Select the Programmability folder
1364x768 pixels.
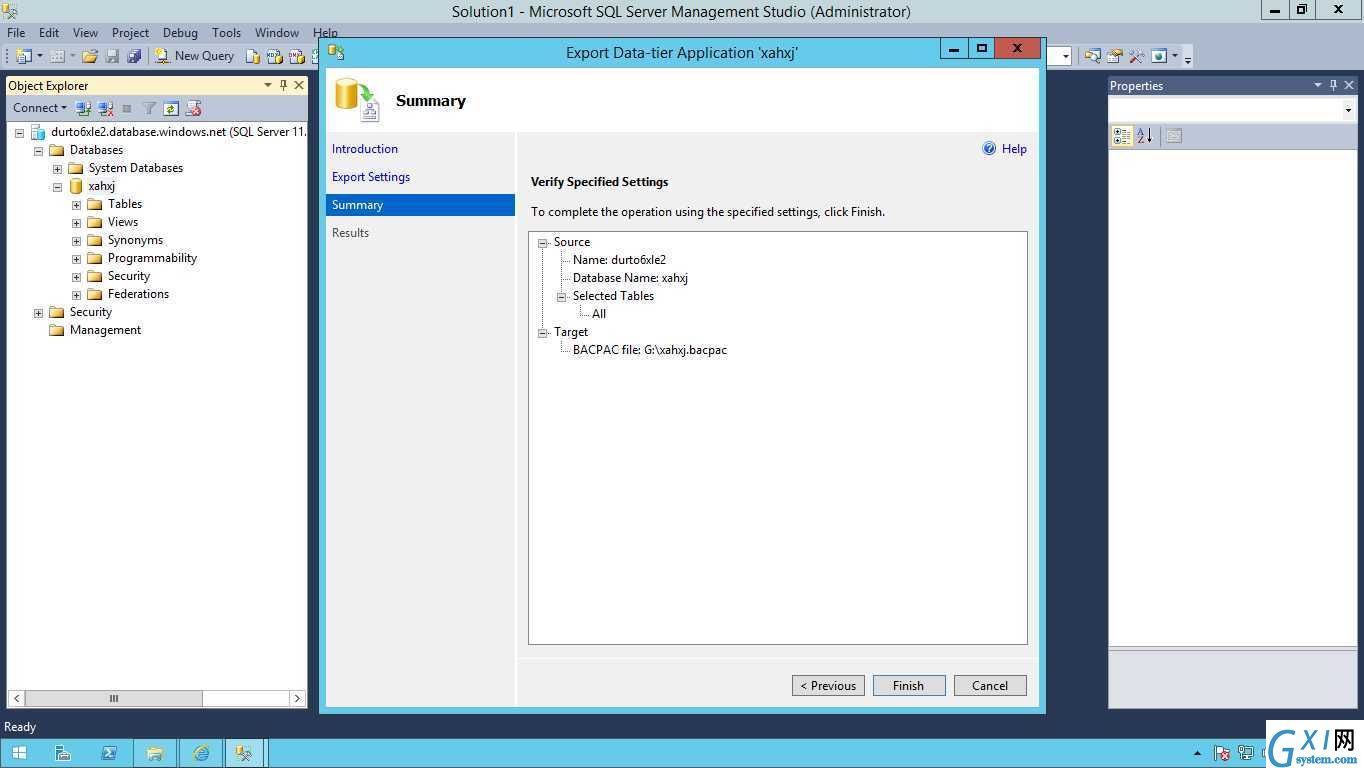(x=152, y=258)
